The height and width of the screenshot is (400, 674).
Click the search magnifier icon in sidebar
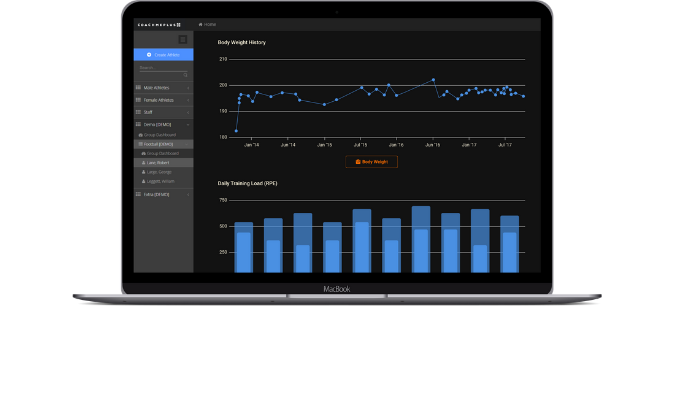185,75
